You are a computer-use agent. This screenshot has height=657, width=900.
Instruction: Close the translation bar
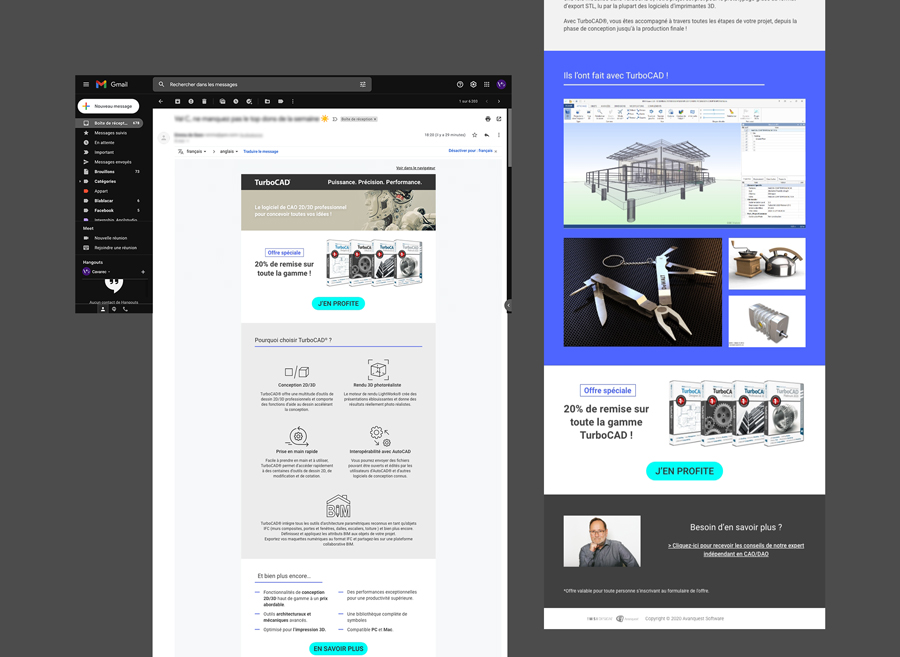pyautogui.click(x=496, y=151)
